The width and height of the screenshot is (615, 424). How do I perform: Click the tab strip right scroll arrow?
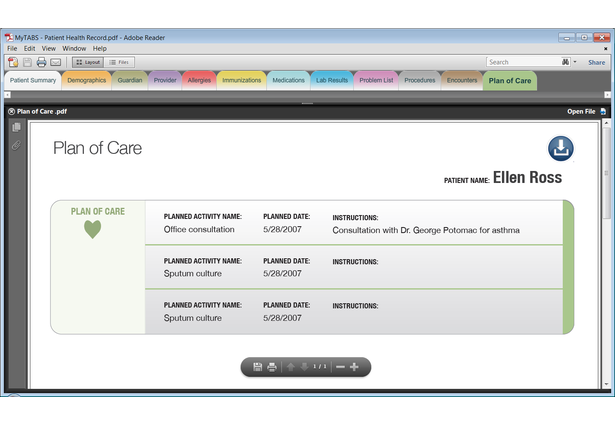[x=607, y=95]
